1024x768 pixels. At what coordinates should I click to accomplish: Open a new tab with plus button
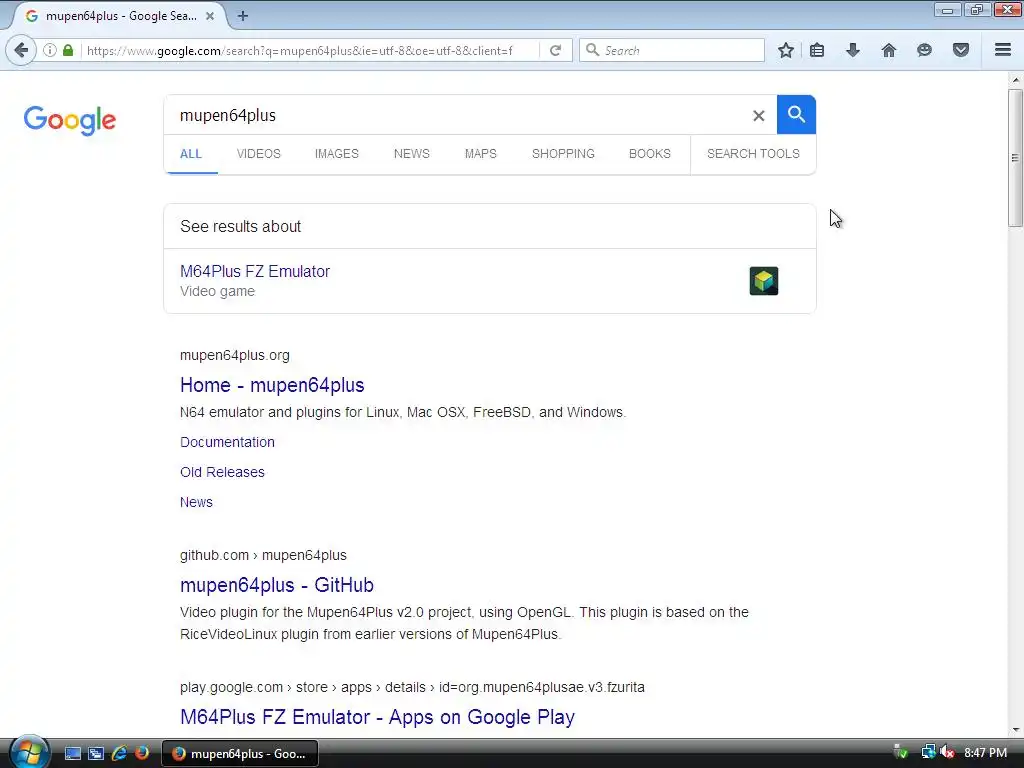click(243, 16)
